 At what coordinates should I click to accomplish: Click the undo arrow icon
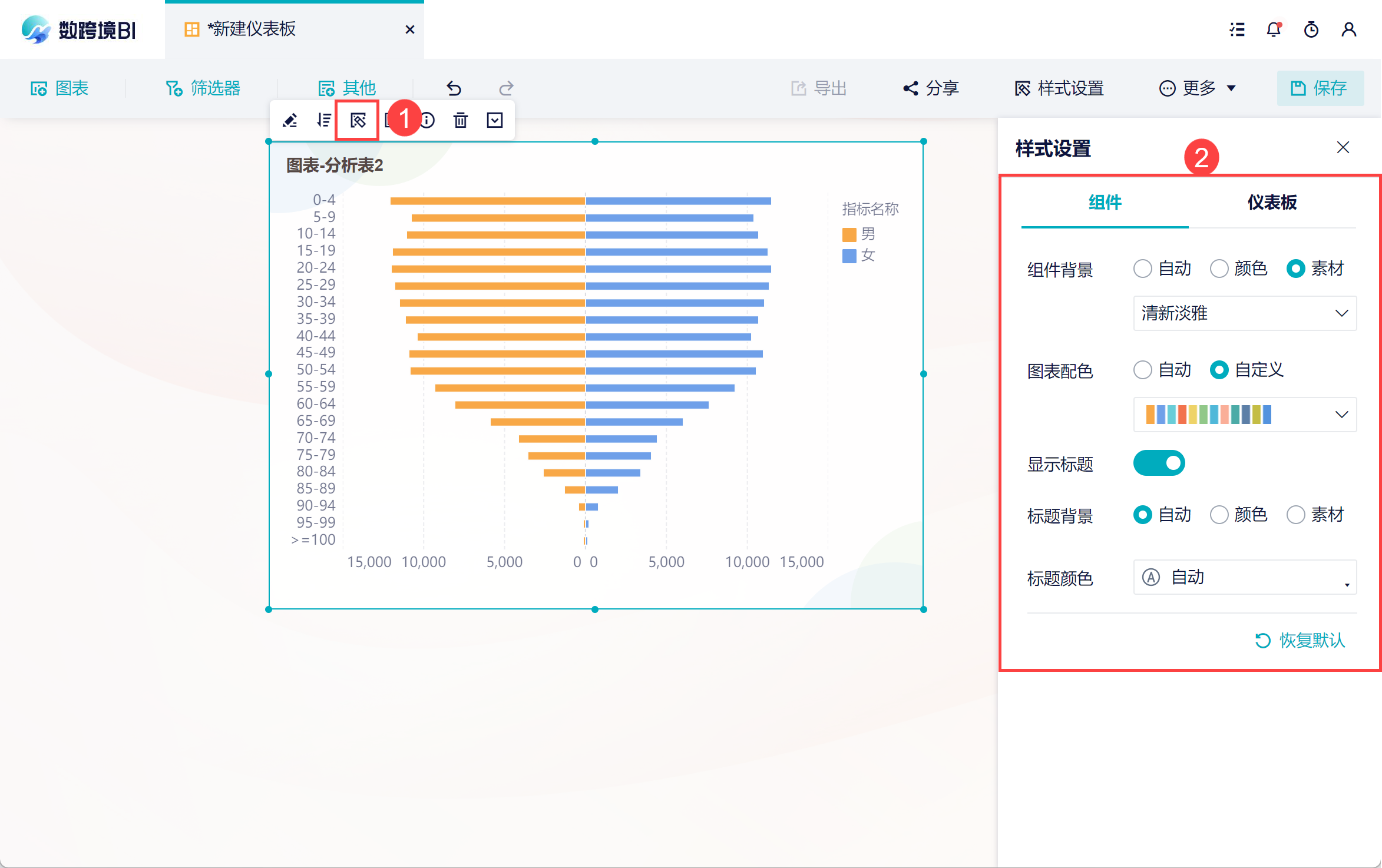(454, 88)
